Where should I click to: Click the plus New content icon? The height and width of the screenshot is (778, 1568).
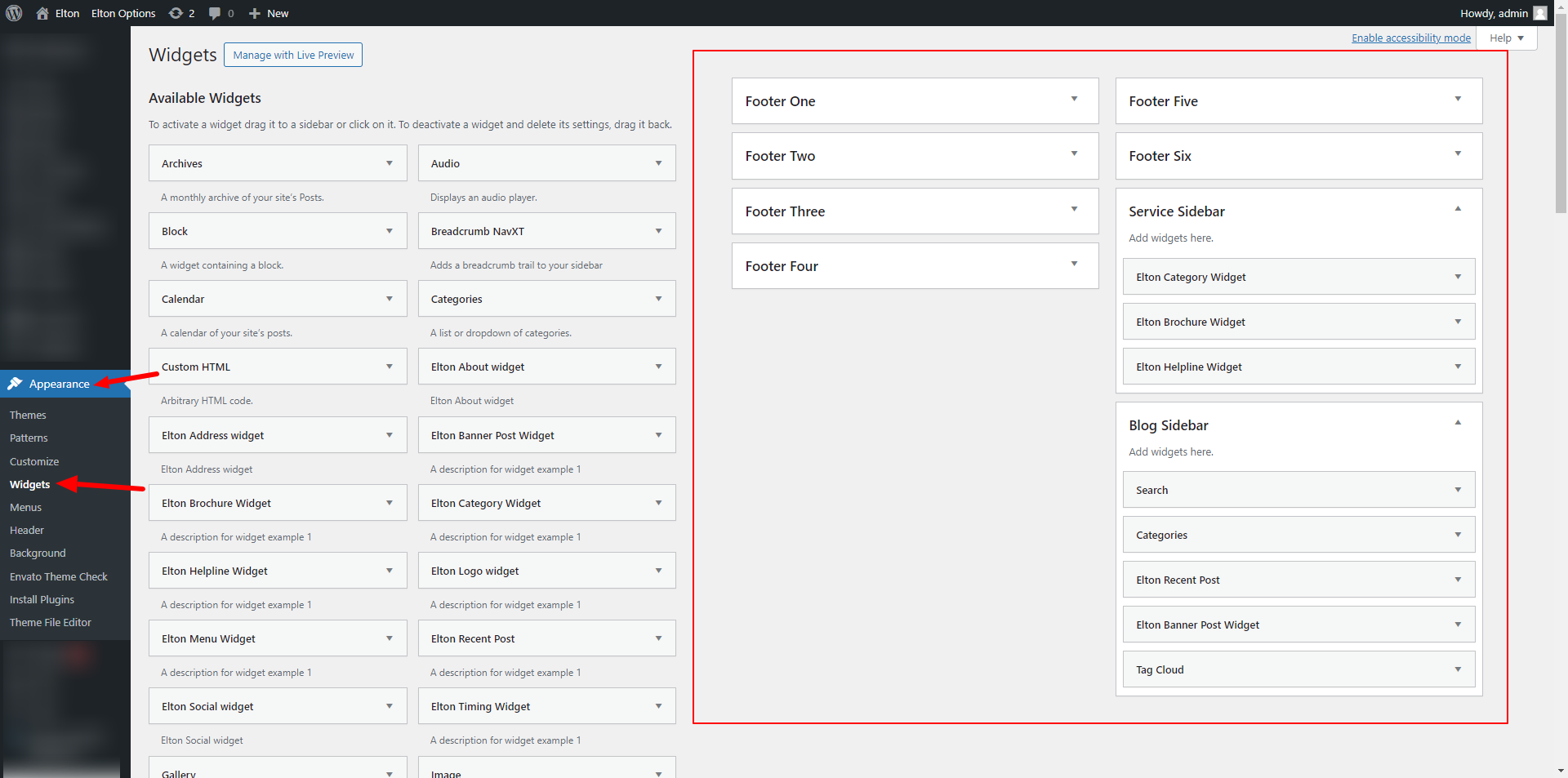[255, 13]
